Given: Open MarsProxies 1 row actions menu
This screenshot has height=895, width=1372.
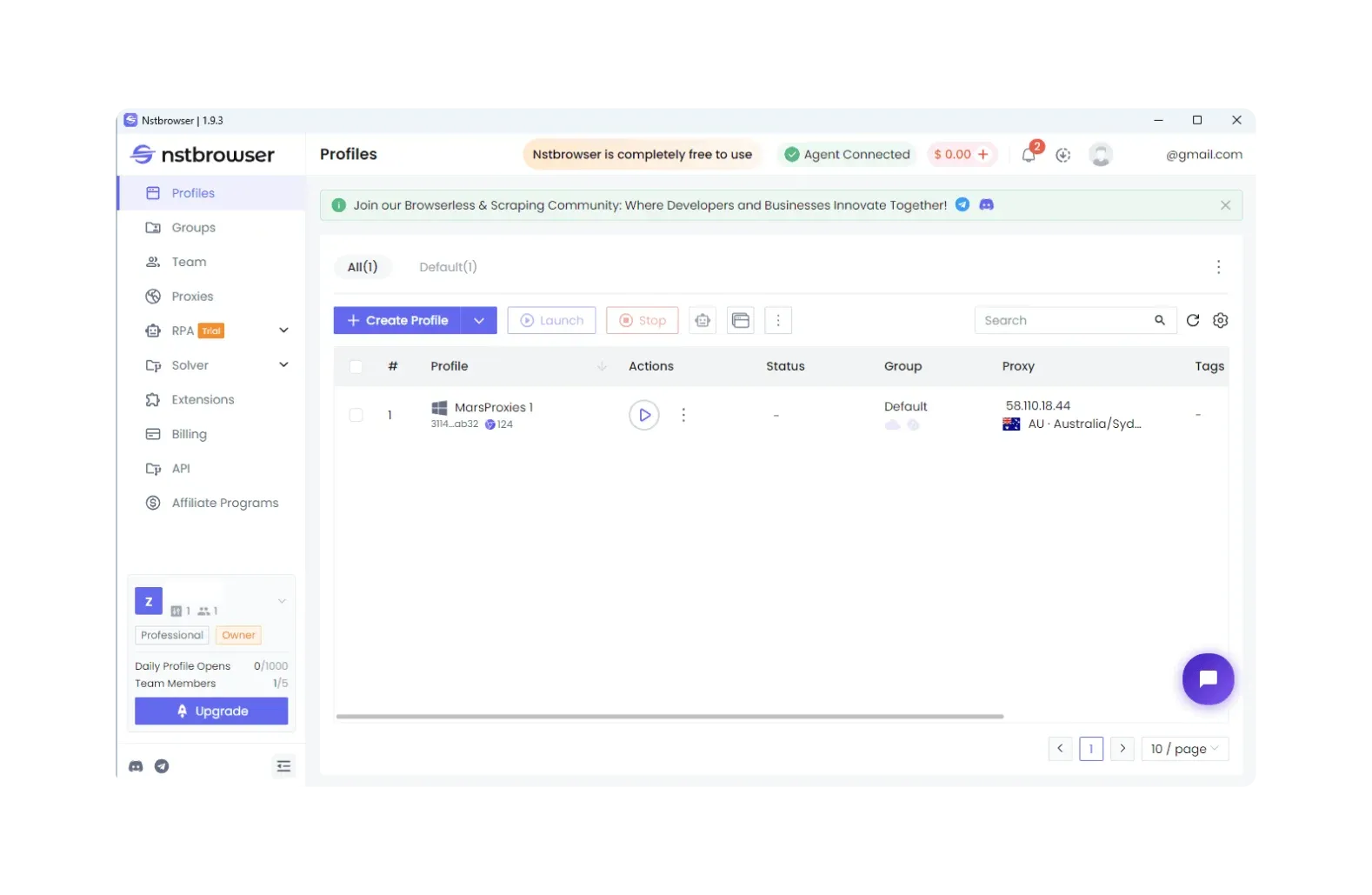Looking at the screenshot, I should pyautogui.click(x=683, y=415).
